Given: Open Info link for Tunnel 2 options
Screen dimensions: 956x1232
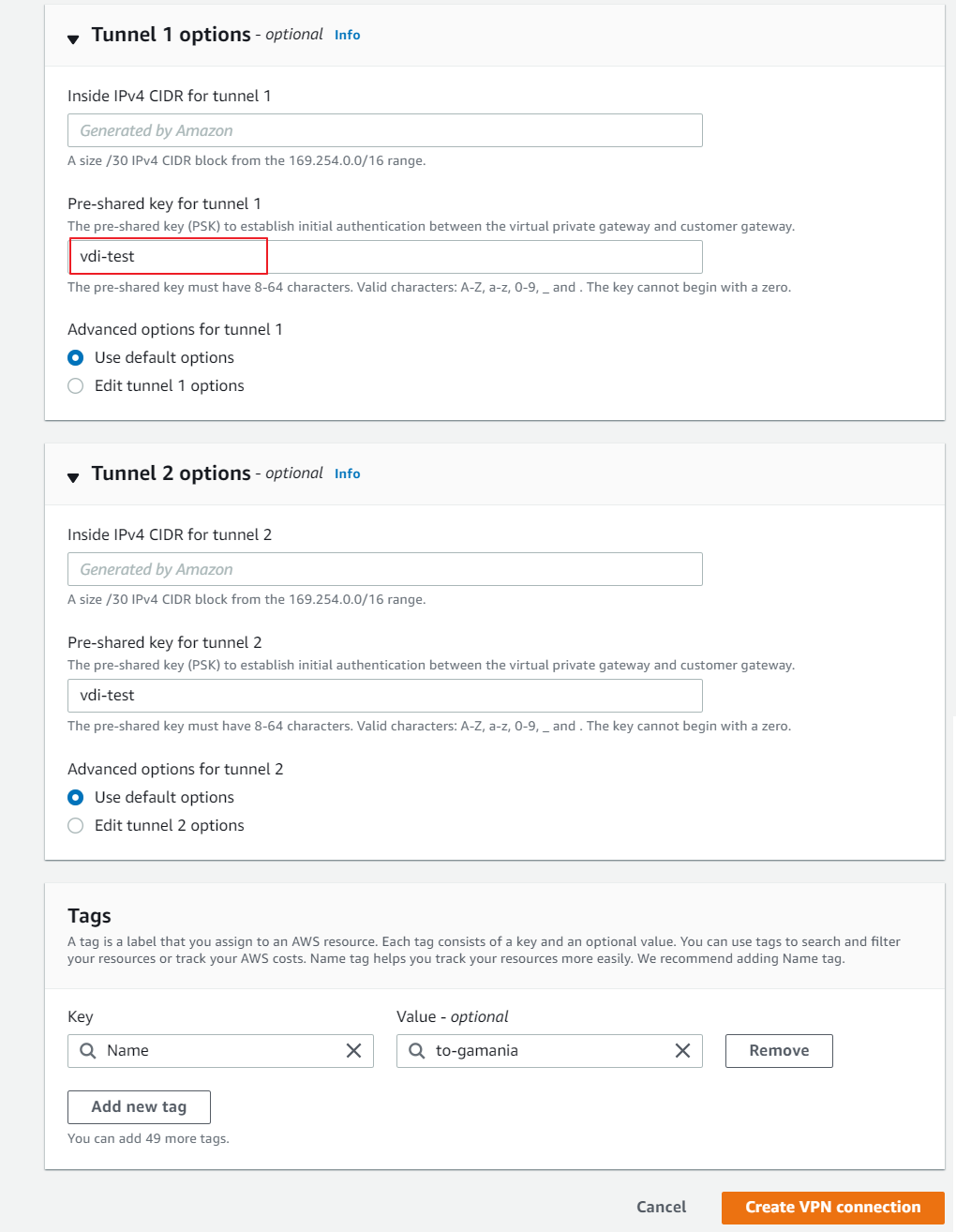Looking at the screenshot, I should [347, 473].
